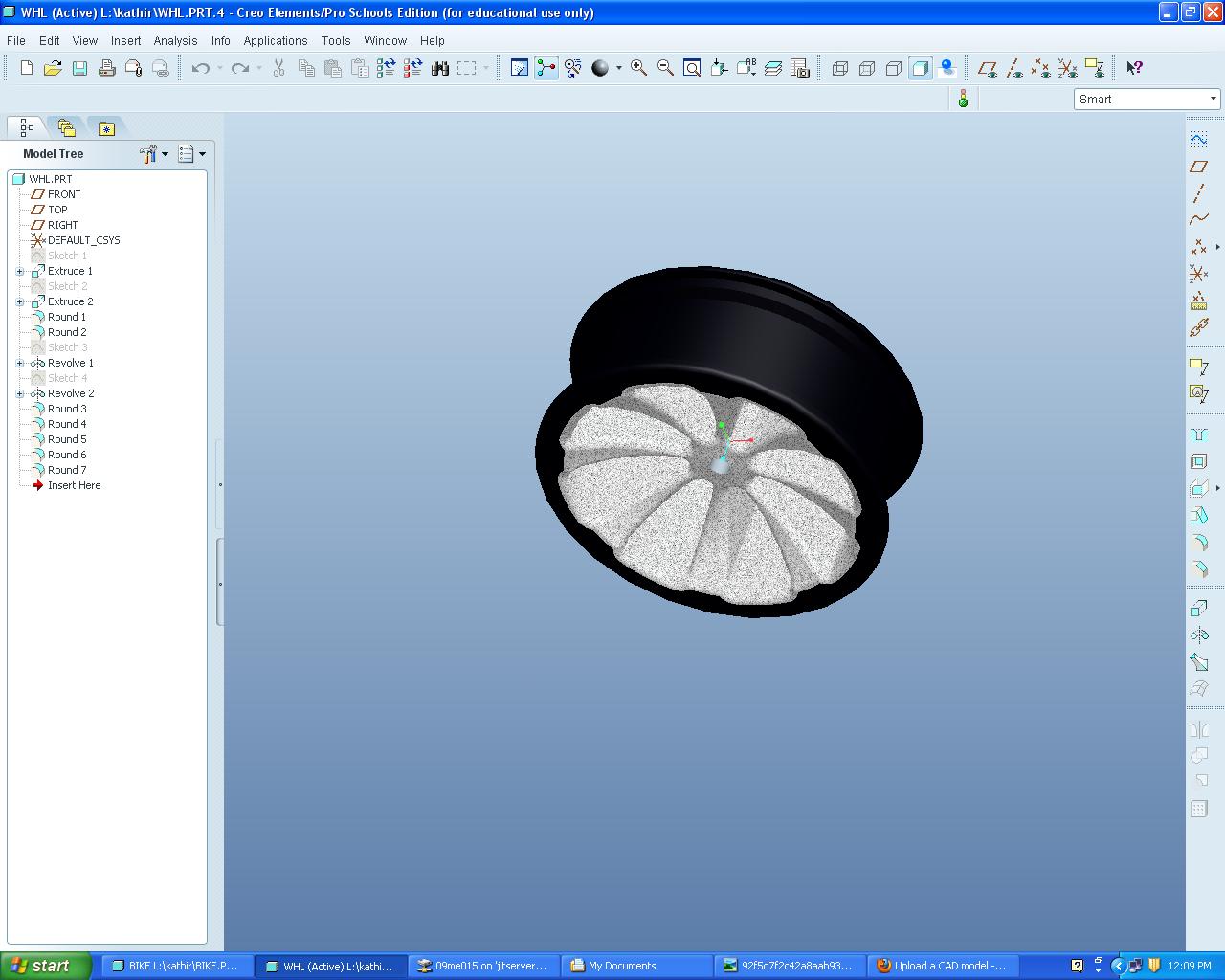The height and width of the screenshot is (980, 1225).
Task: Expand the Revolve 2 tree node
Action: click(20, 393)
